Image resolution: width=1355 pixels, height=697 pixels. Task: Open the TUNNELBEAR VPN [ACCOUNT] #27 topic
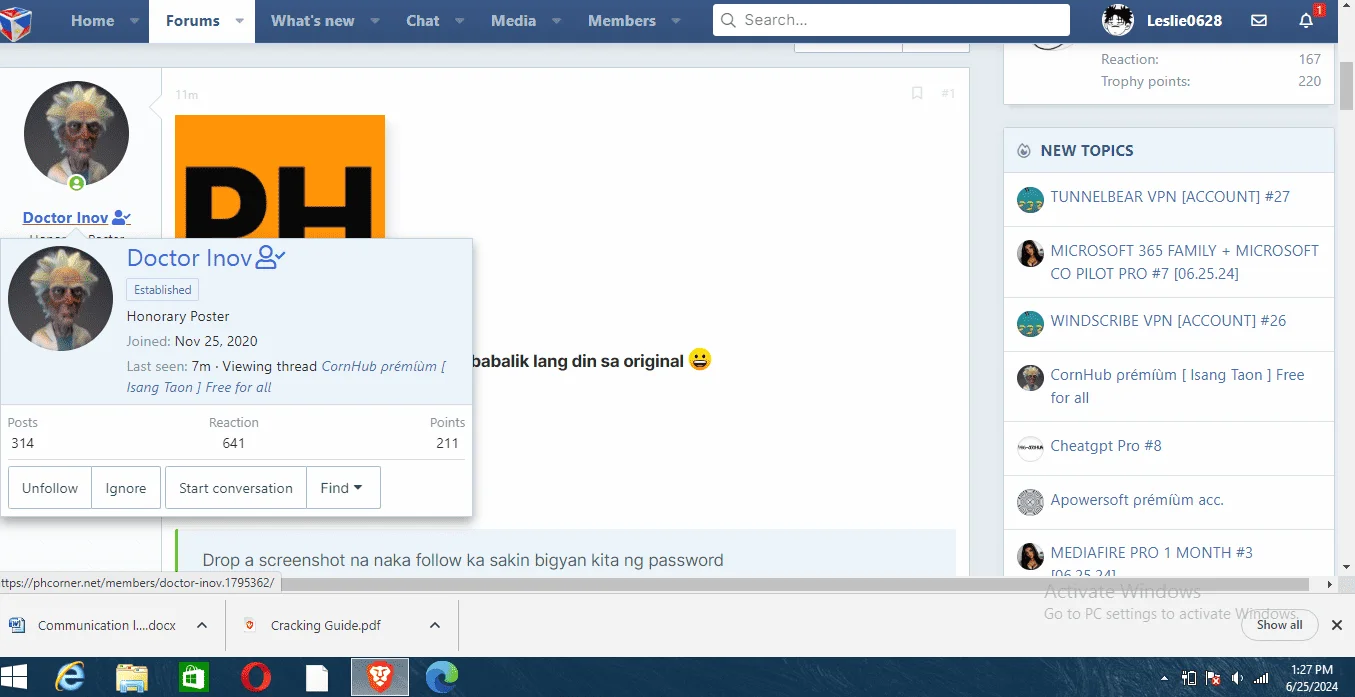click(x=1169, y=197)
